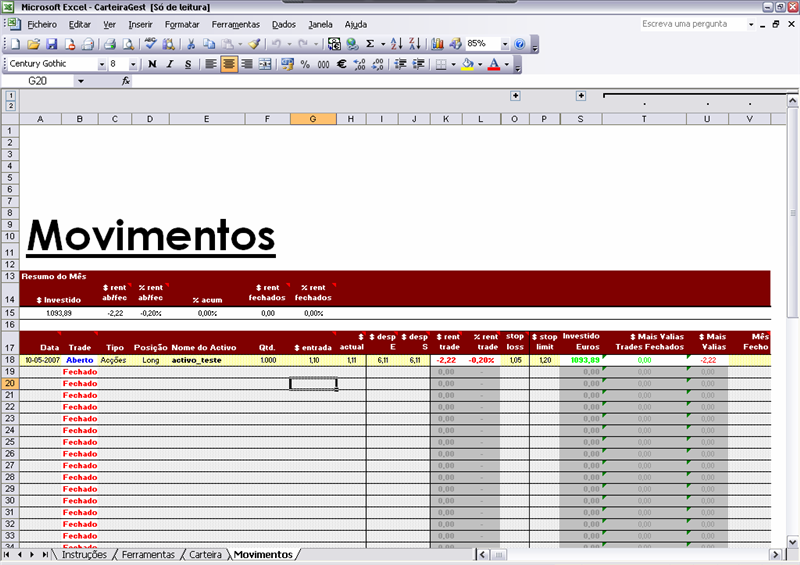Launch the Chart Wizard icon
Viewport: 800px width, 565px height.
click(437, 44)
